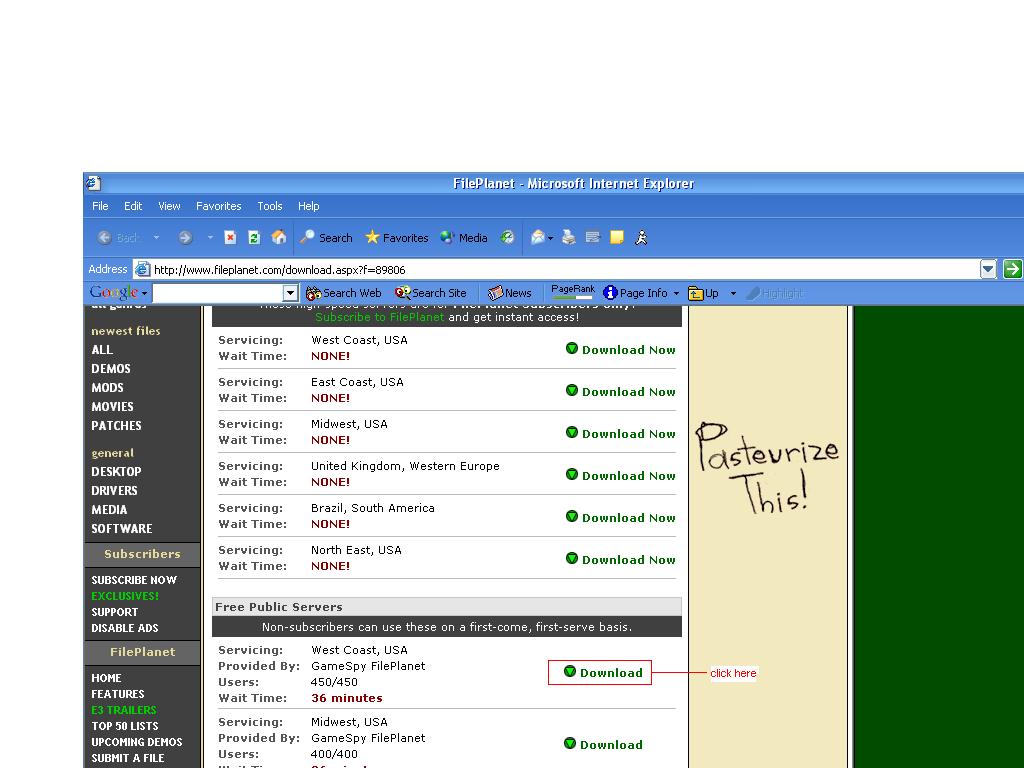Viewport: 1024px width, 768px height.
Task: Open the Help menu
Action: (309, 206)
